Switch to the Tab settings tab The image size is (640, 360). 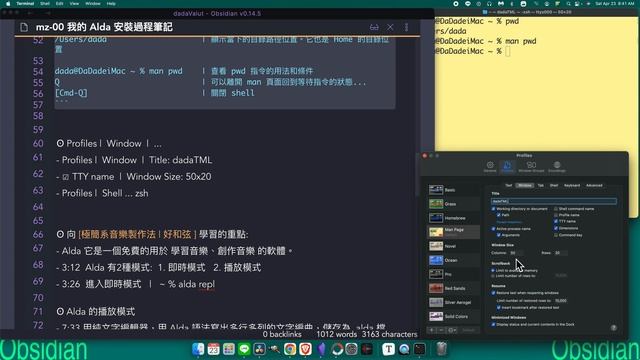(x=540, y=185)
